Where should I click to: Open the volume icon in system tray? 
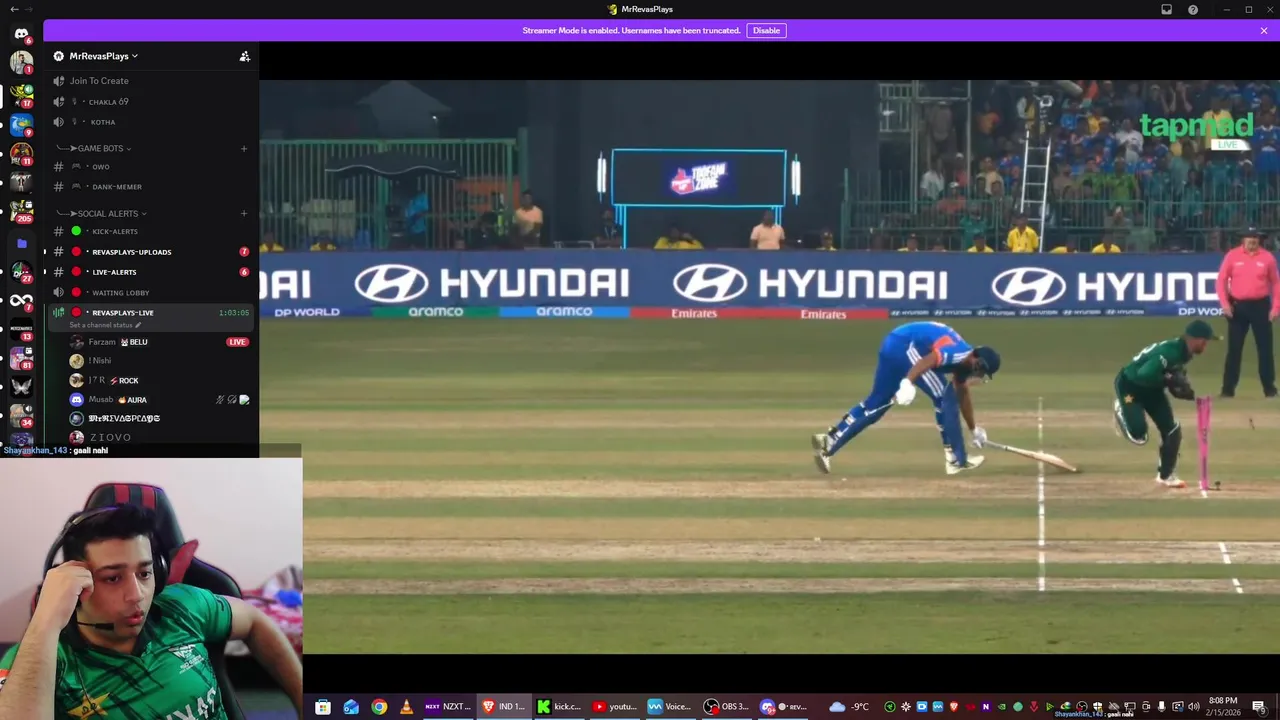tap(1194, 707)
